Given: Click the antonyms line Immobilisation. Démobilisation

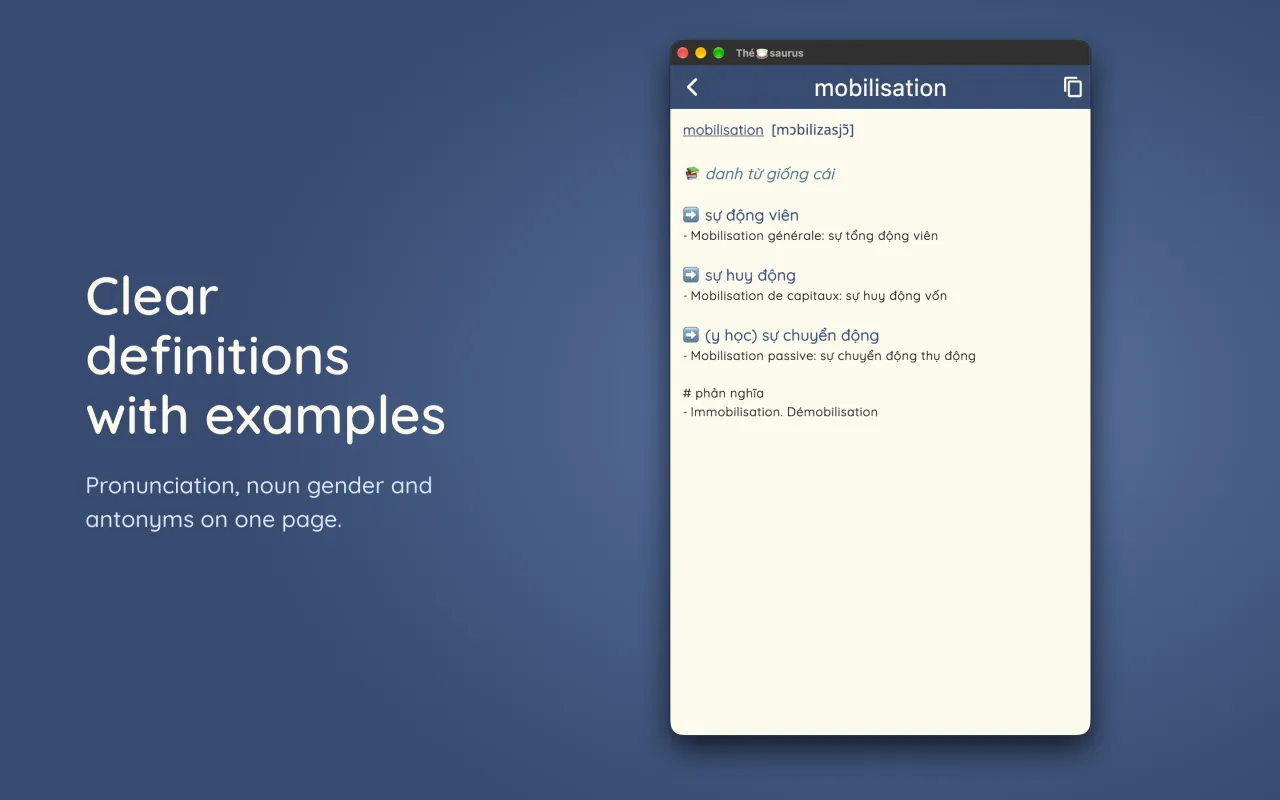Looking at the screenshot, I should [781, 412].
